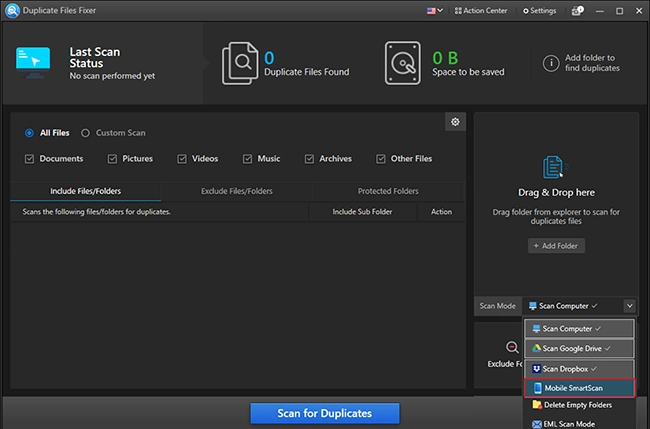
Task: Choose Scan Dropbox option
Action: (579, 369)
